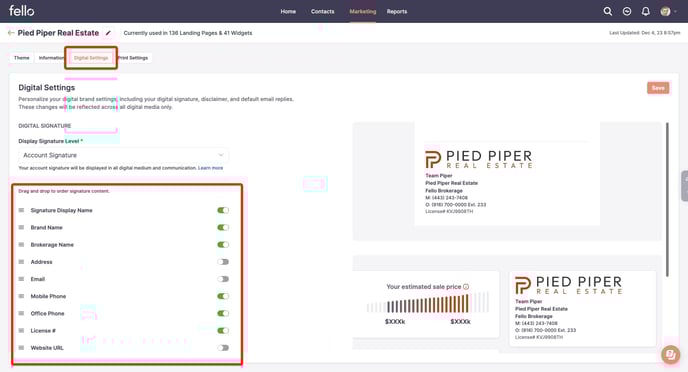Click the 'Pied Piper Real Estate' page title
The image size is (688, 372).
[x=58, y=33]
